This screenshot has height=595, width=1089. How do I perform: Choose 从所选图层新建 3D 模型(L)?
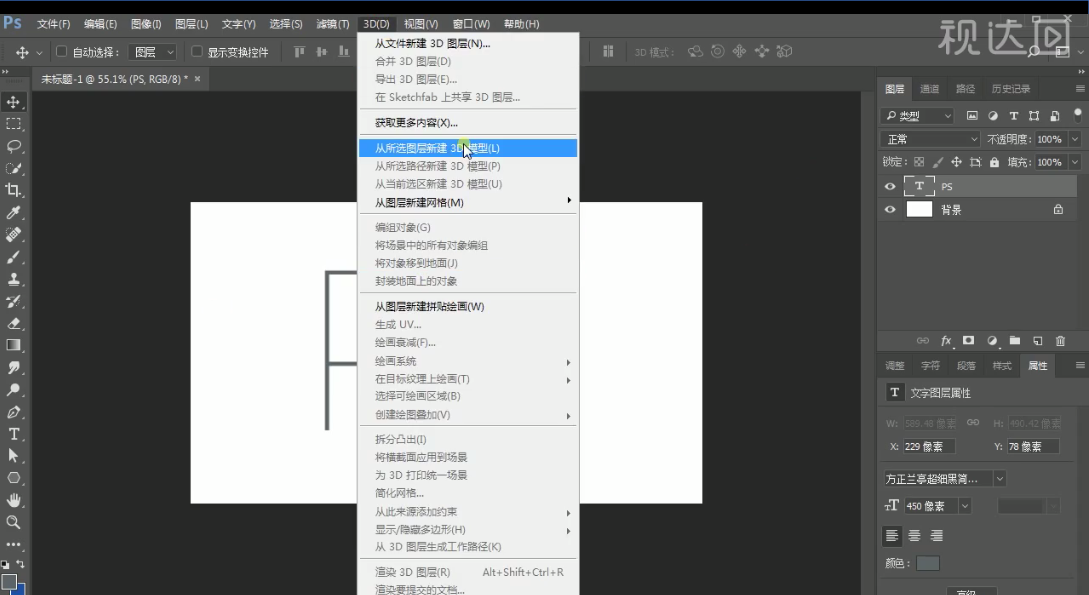click(467, 148)
